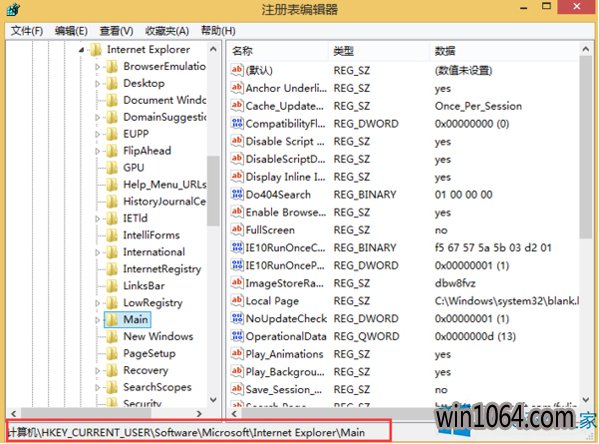Expand the Desktop key
Viewport: 600px width, 444px height.
[98, 84]
